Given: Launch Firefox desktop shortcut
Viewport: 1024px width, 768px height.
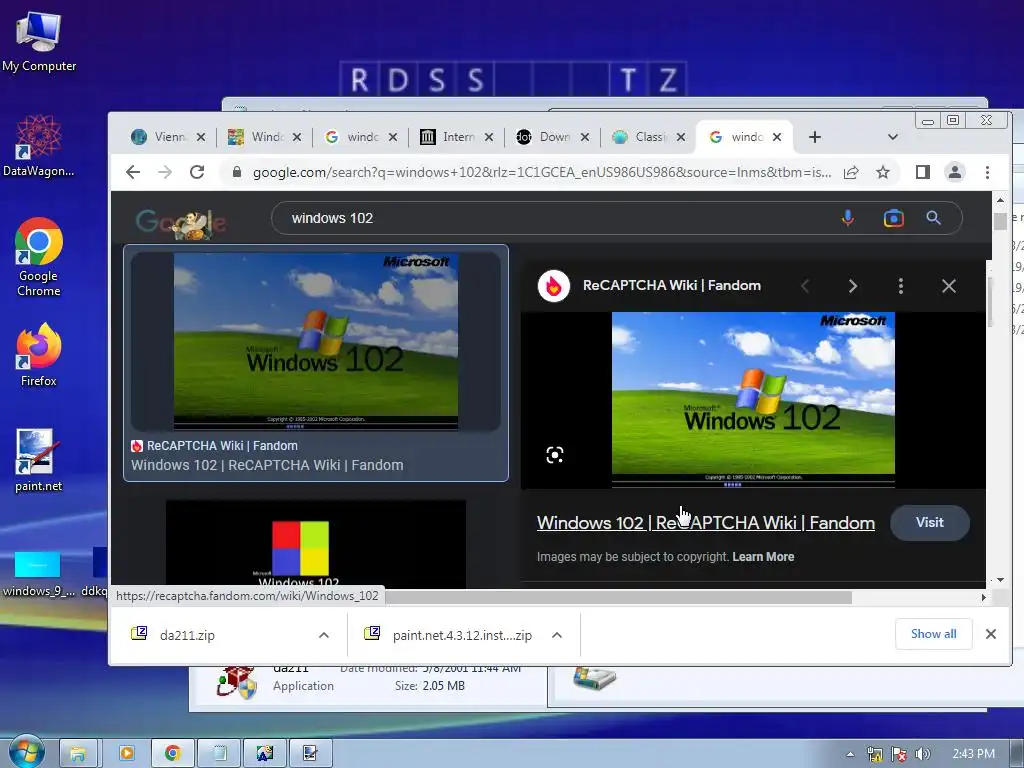Looking at the screenshot, I should (39, 355).
